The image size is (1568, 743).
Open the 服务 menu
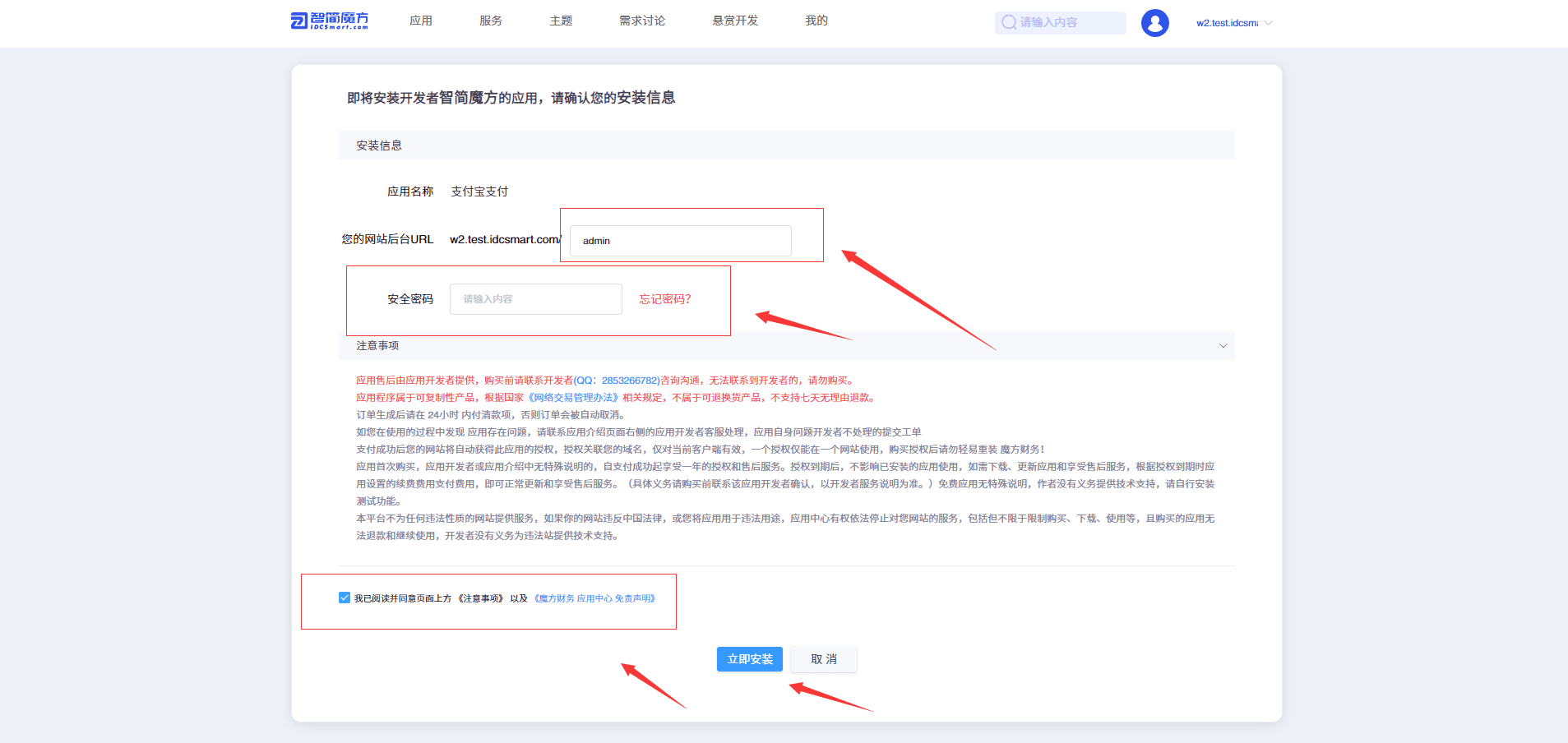(491, 21)
